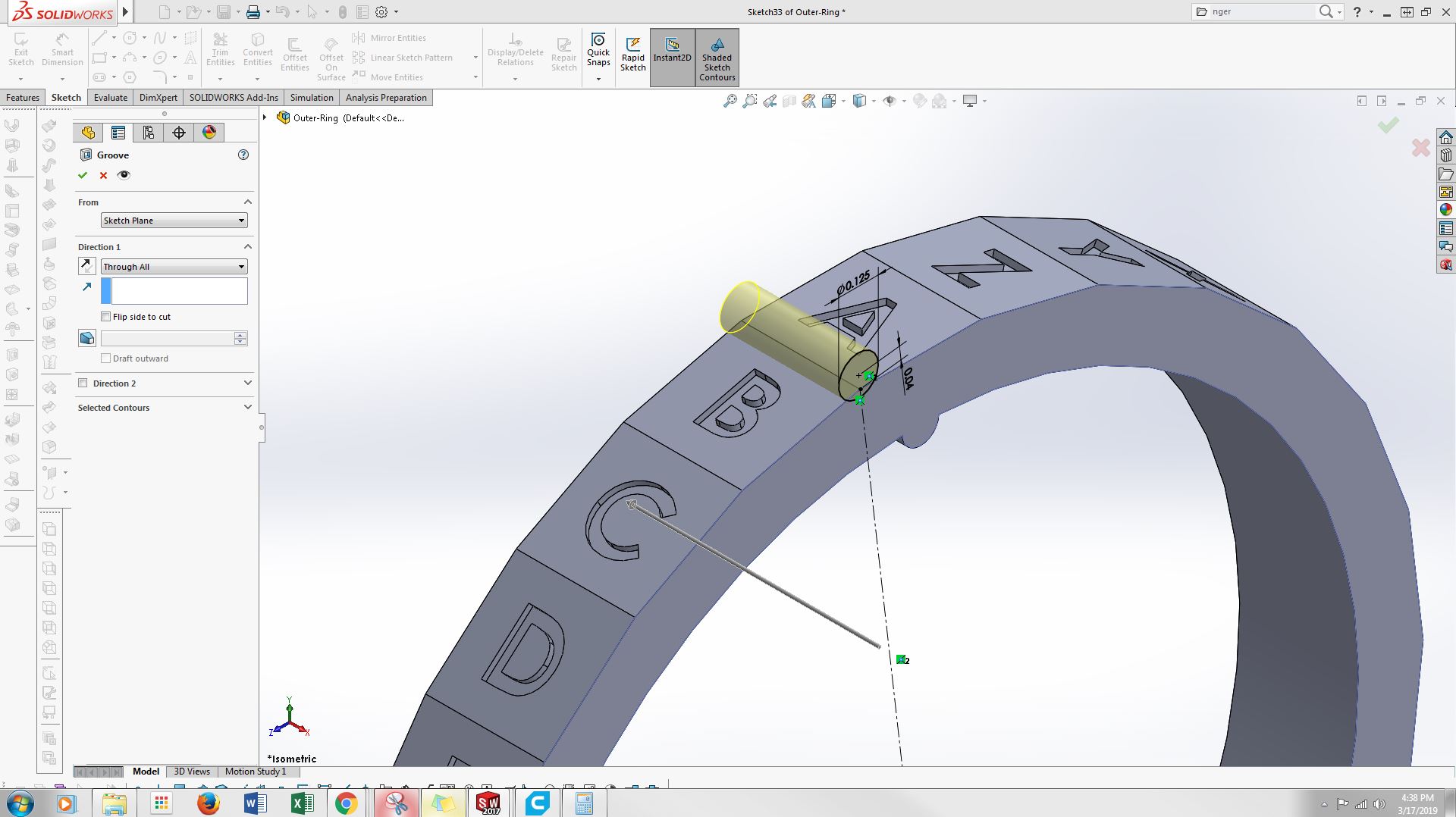Open the Display Style icon

click(859, 101)
